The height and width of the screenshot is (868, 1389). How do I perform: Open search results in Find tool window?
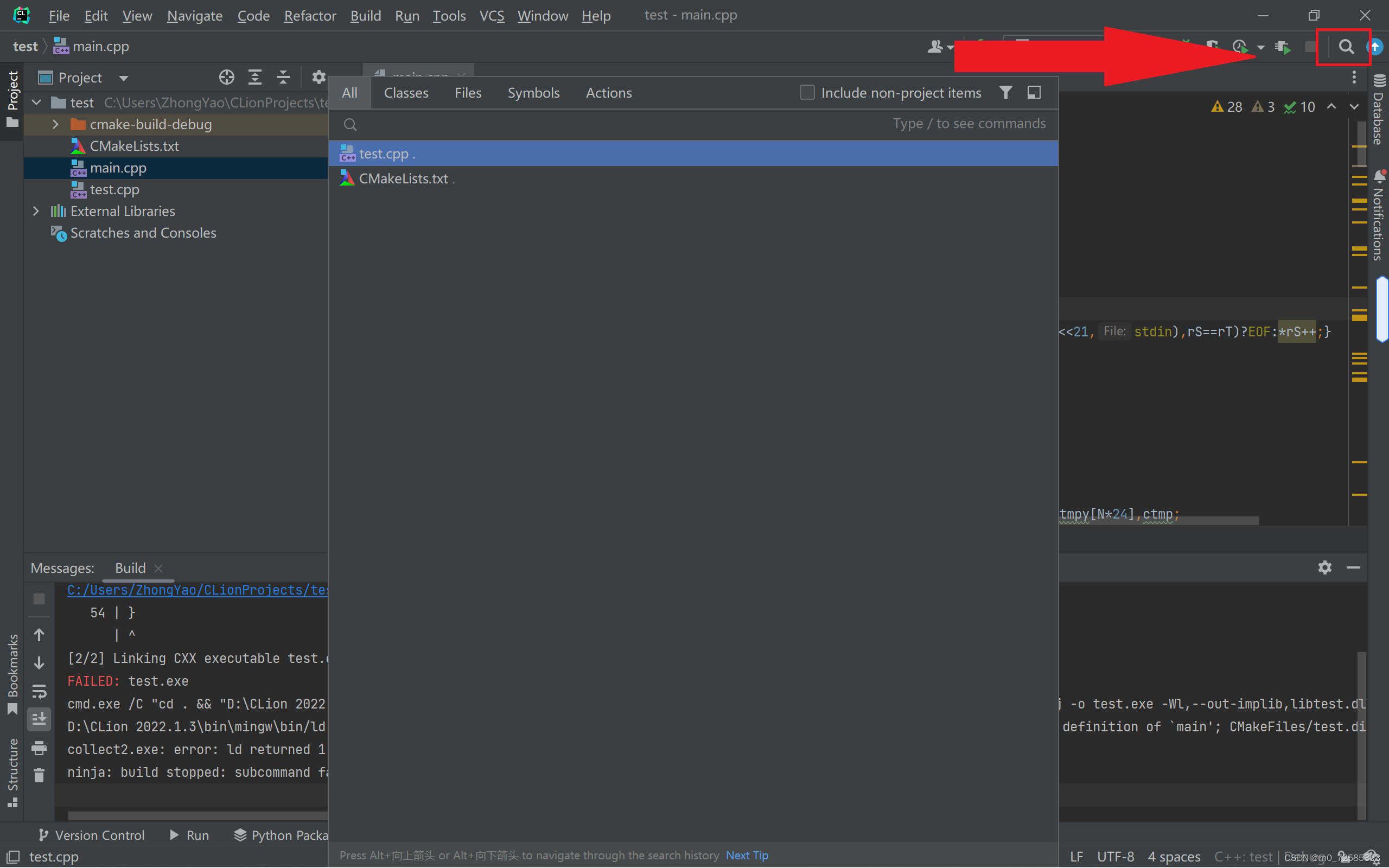pyautogui.click(x=1034, y=92)
